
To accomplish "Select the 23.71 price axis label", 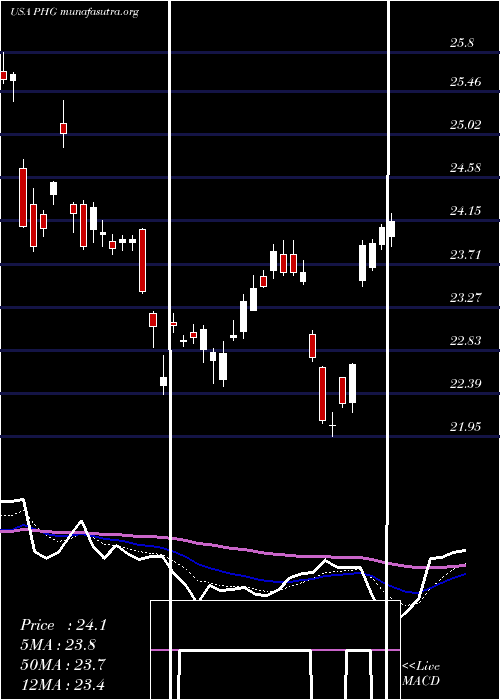I will pos(465,255).
